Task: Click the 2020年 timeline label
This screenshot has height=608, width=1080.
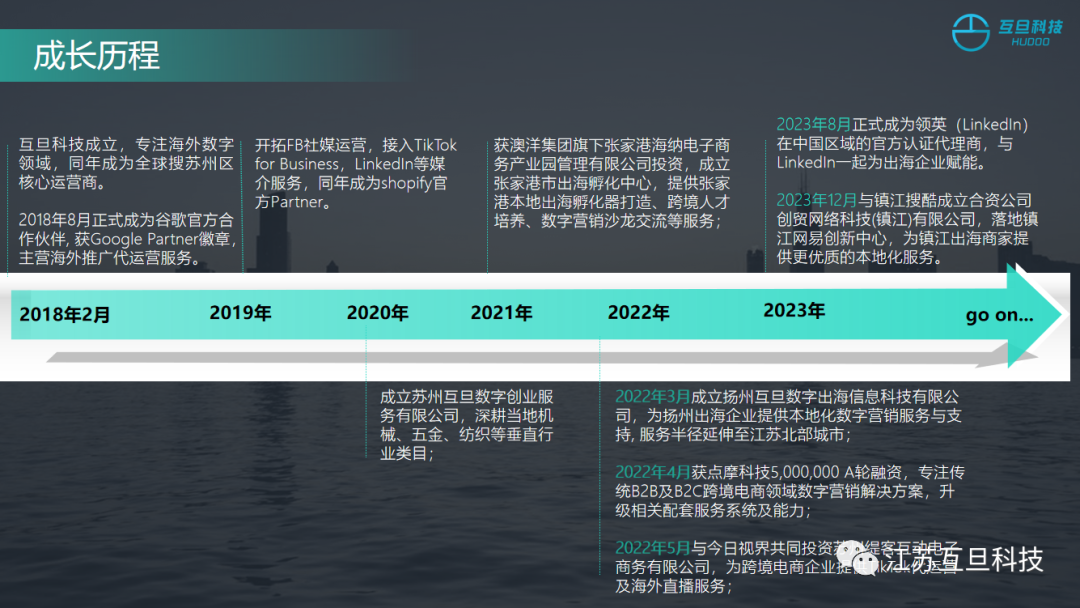Action: pos(377,313)
